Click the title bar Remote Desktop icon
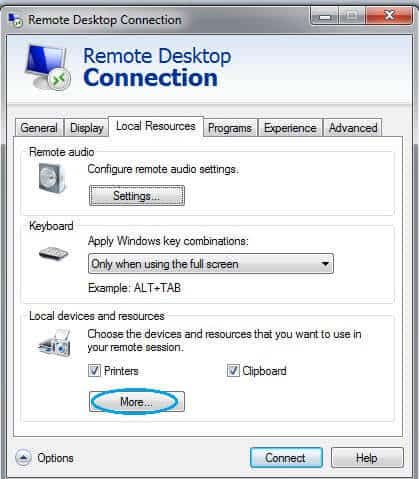Image resolution: width=419 pixels, height=479 pixels. pyautogui.click(x=15, y=20)
